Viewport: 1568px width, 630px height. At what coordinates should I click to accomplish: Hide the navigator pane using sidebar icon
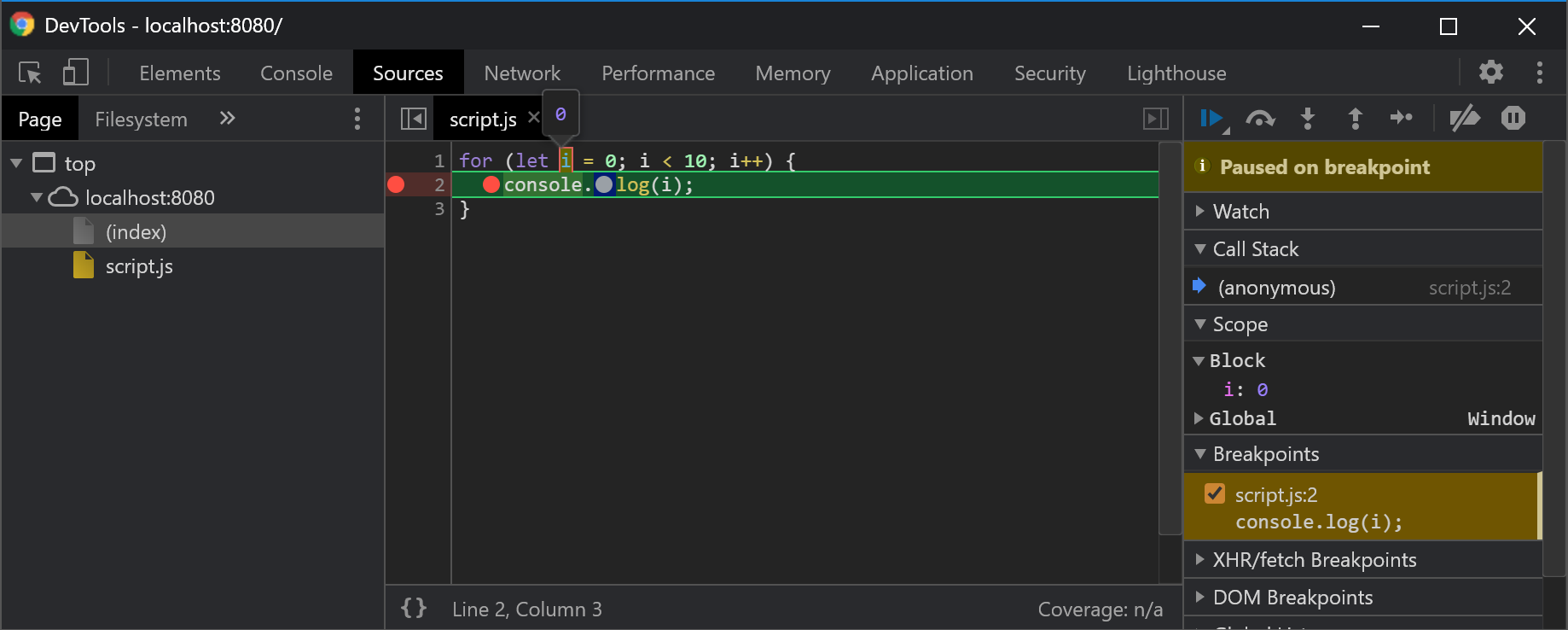point(414,119)
